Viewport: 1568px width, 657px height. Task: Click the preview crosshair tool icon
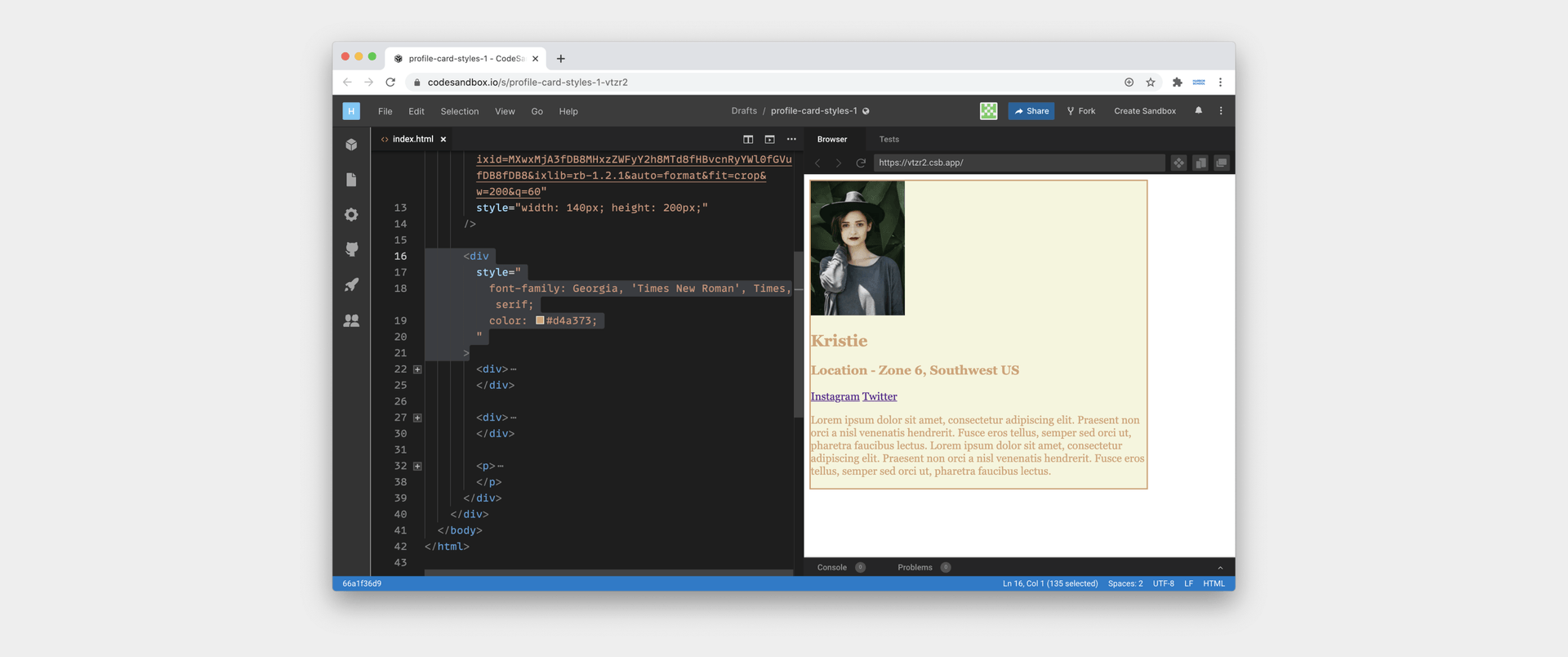coord(1178,163)
